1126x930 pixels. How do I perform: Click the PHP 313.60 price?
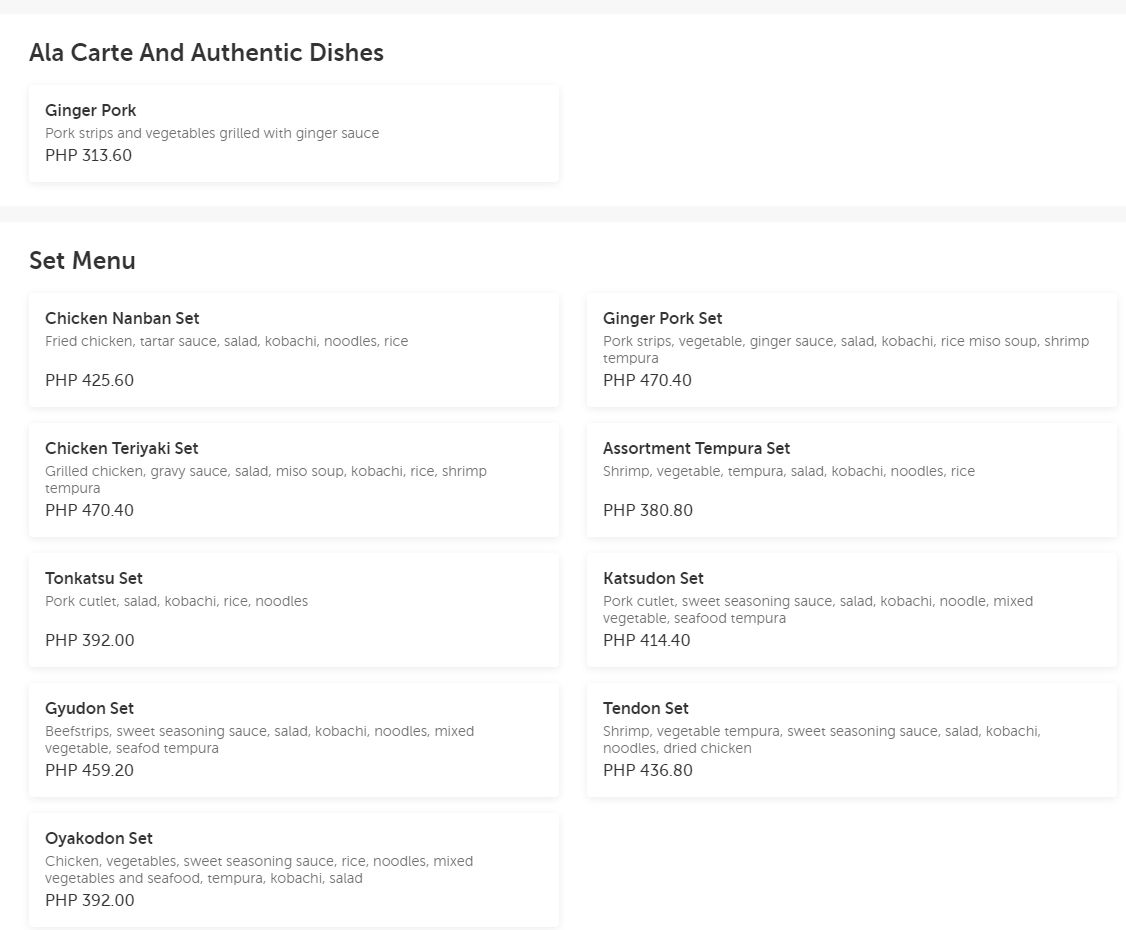(x=88, y=156)
